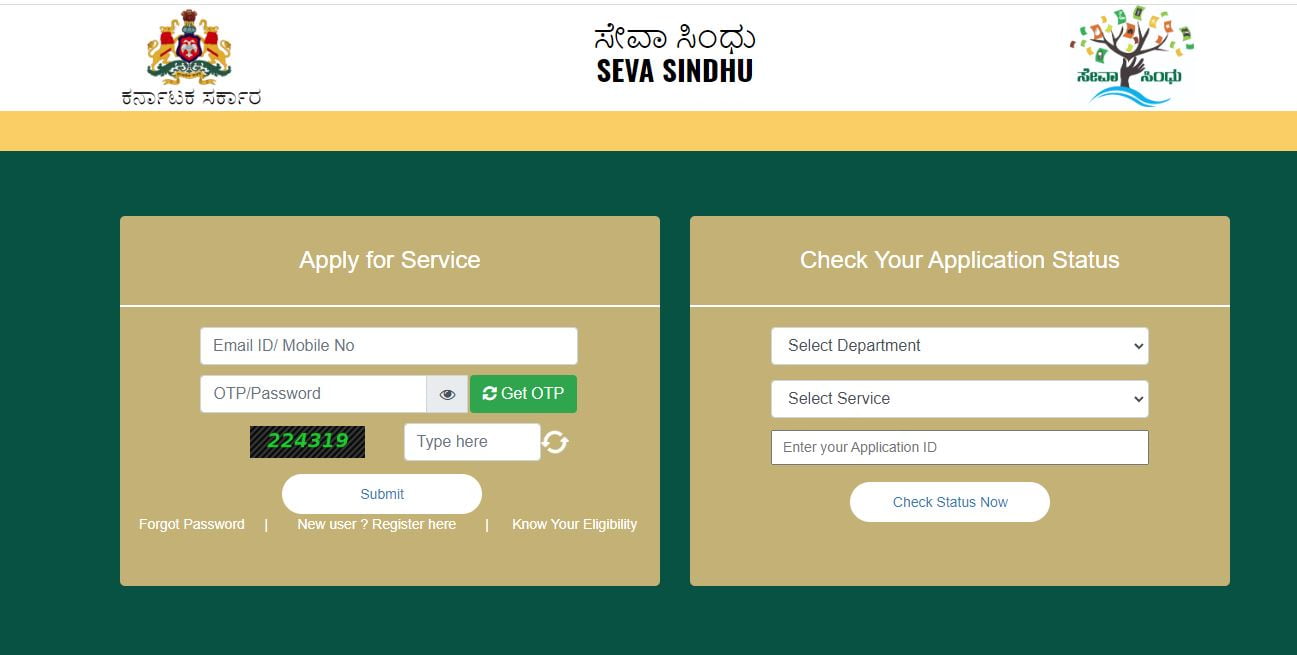The height and width of the screenshot is (655, 1297).
Task: Click the Check Your Application Status heading
Action: coord(960,260)
